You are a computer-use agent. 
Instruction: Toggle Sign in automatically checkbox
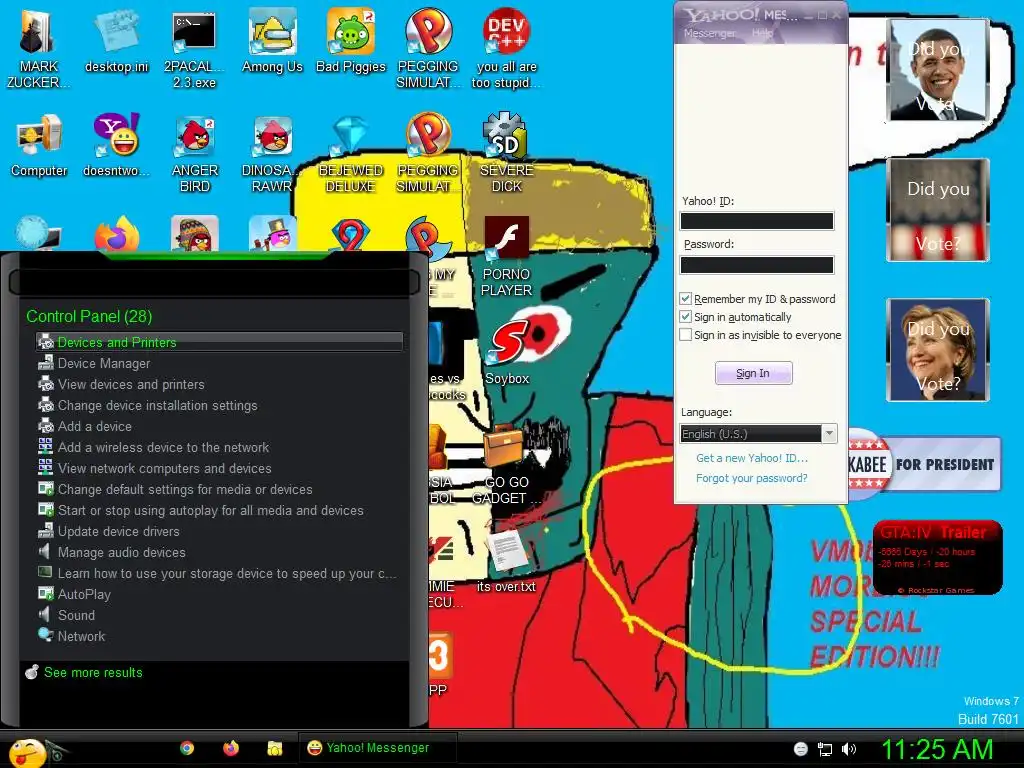[685, 317]
